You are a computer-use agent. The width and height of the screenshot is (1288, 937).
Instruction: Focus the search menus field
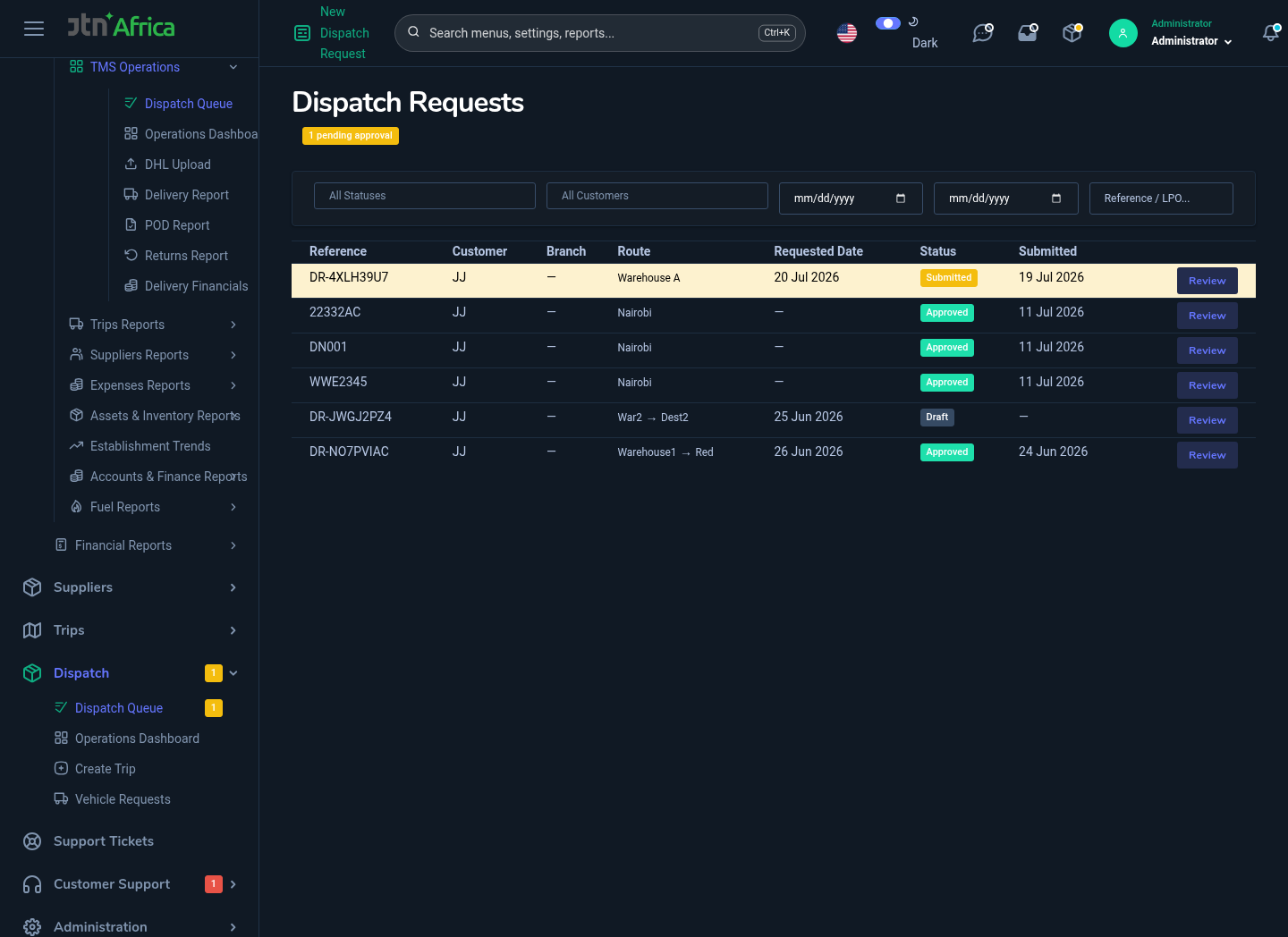click(x=599, y=33)
